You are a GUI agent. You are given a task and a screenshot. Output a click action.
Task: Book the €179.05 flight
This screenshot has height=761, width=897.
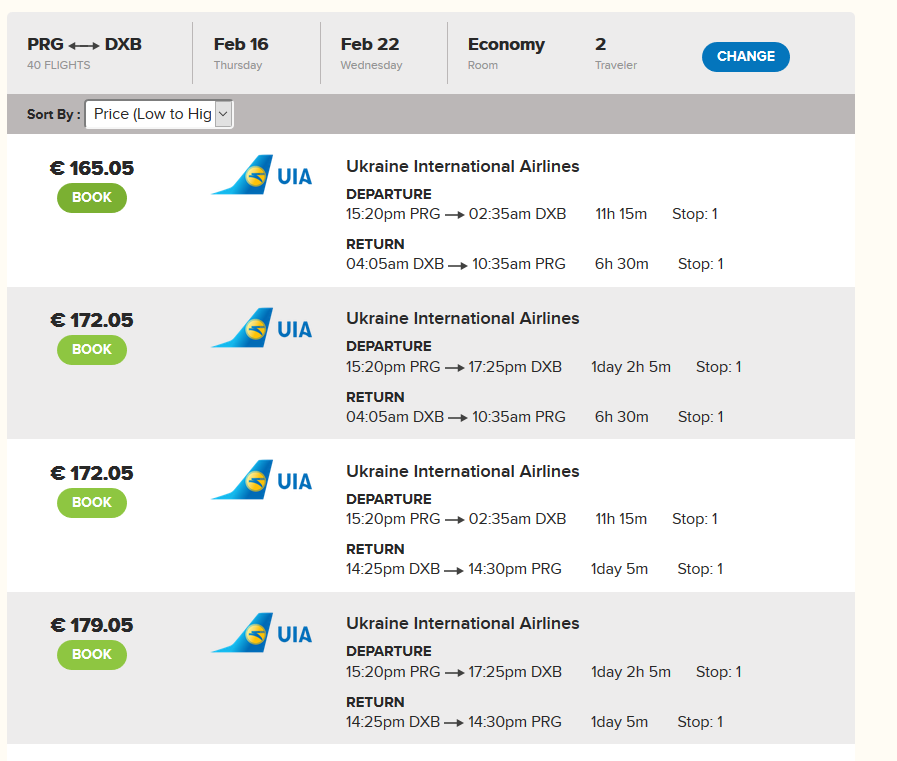(92, 655)
